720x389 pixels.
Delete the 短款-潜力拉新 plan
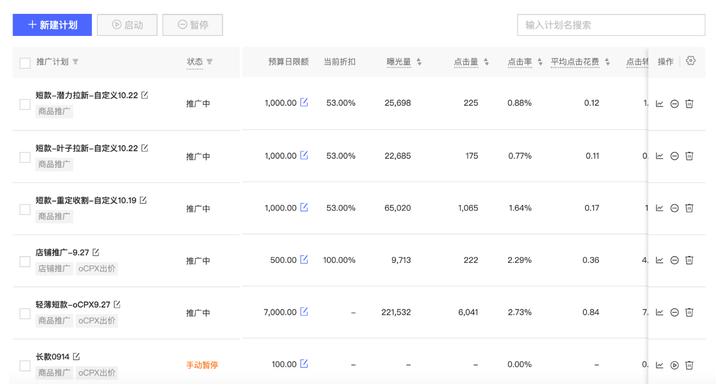click(x=689, y=104)
